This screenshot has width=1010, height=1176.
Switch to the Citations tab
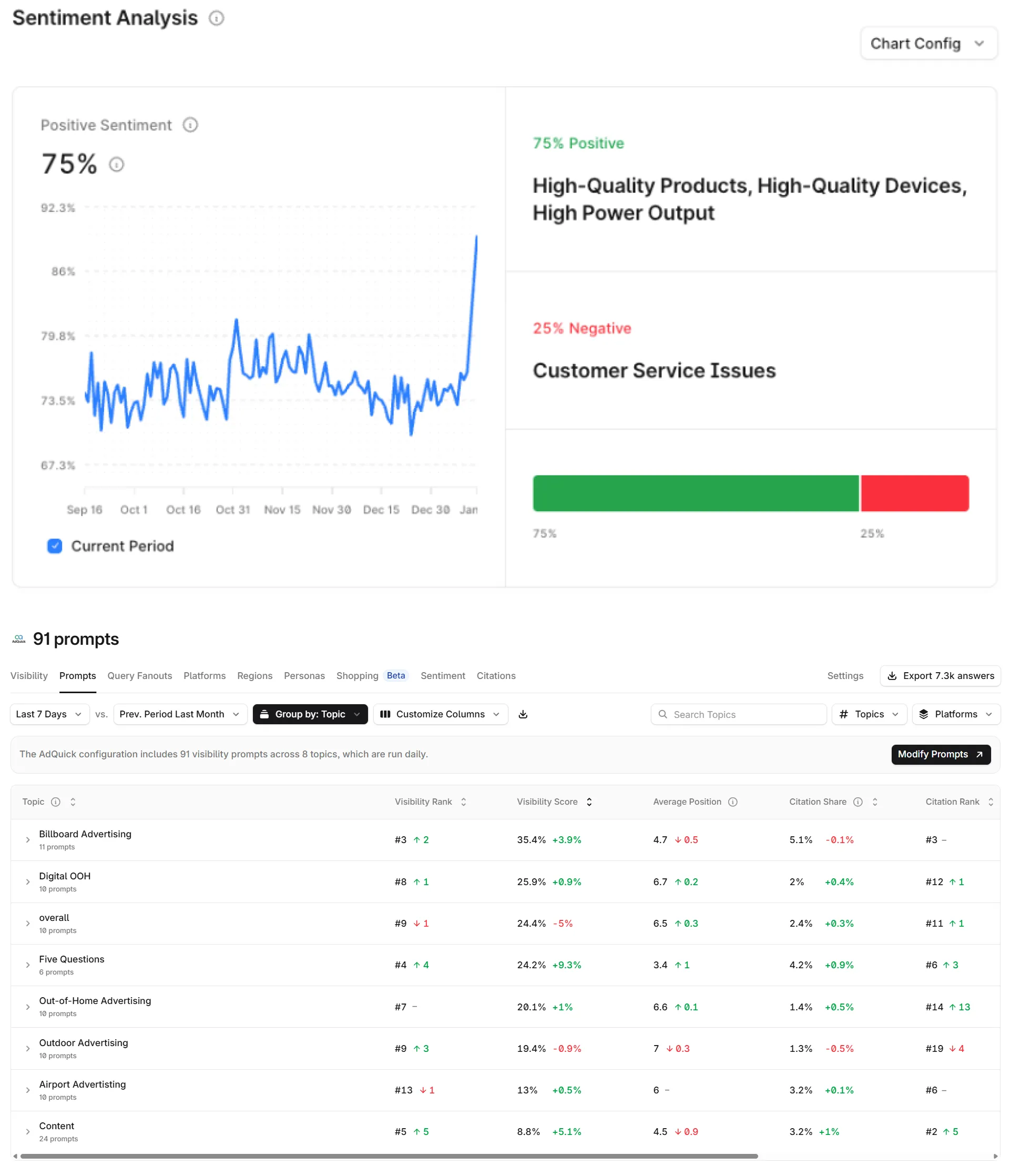point(496,675)
